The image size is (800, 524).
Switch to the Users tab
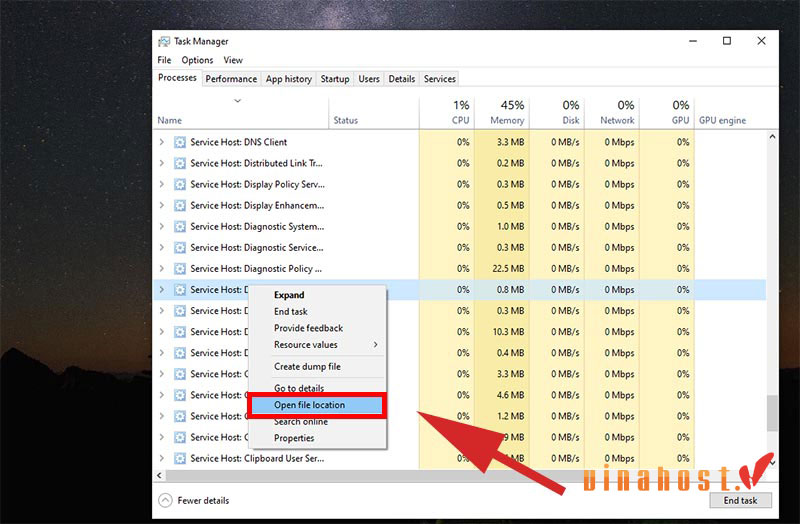(369, 79)
